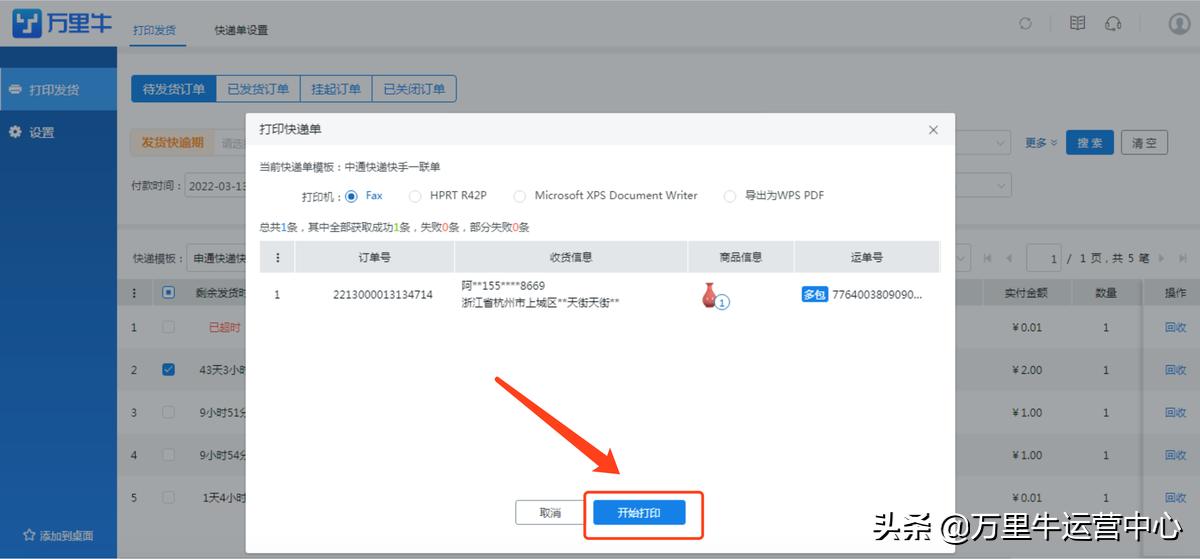The image size is (1200, 559).
Task: Open 挂起订单 tab
Action: pos(336,89)
